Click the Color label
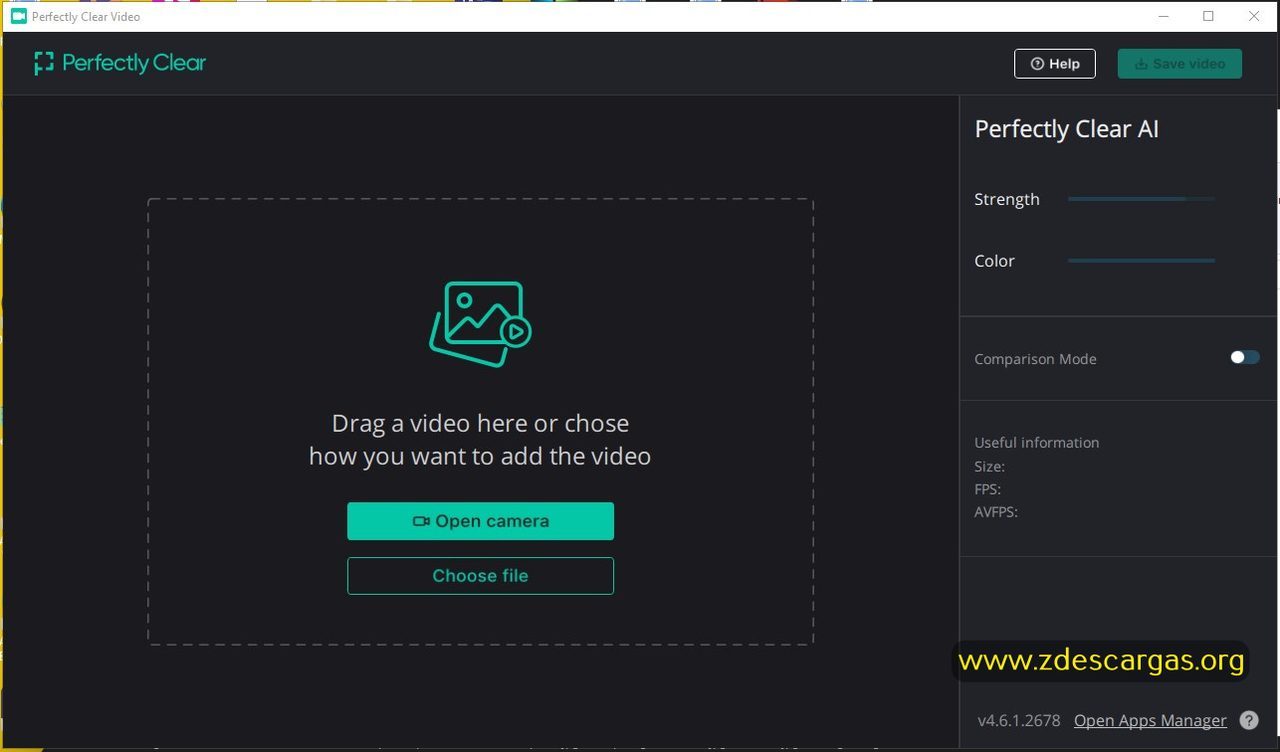 (x=995, y=261)
